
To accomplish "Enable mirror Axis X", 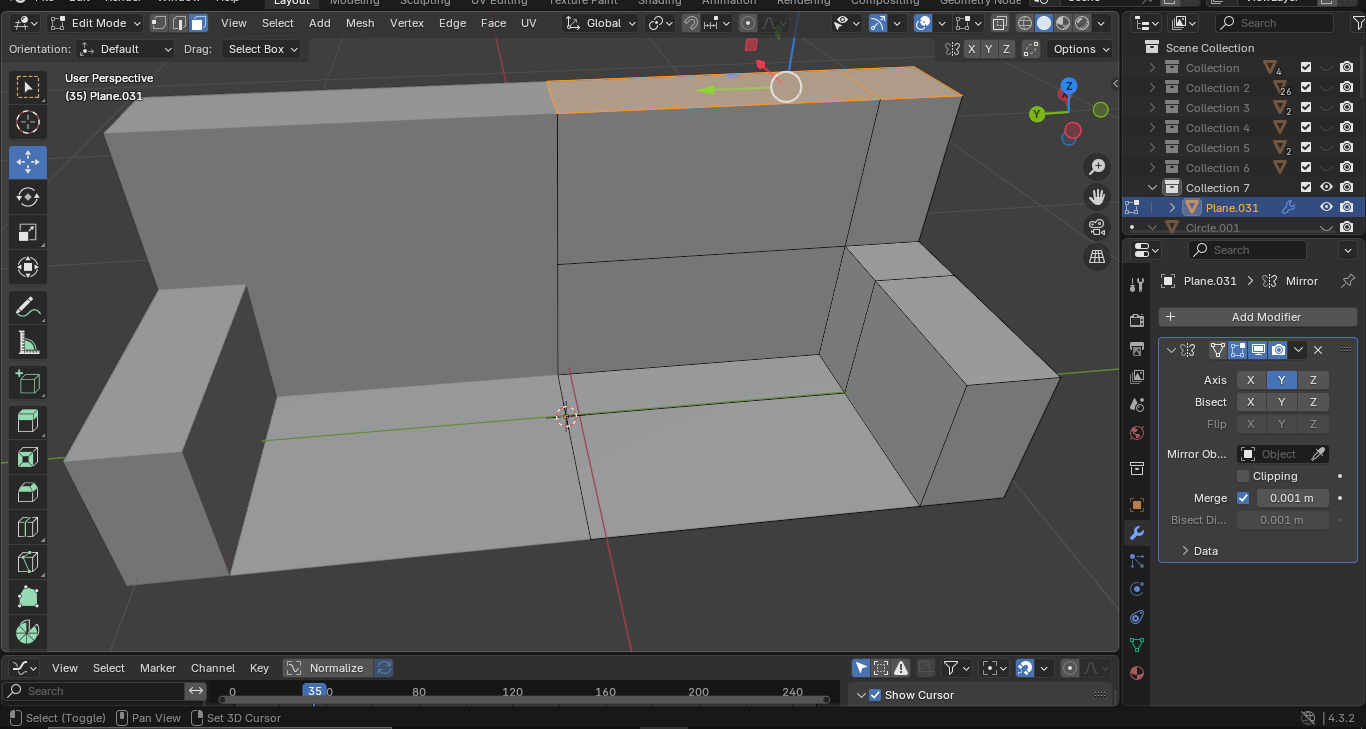I will [1250, 380].
